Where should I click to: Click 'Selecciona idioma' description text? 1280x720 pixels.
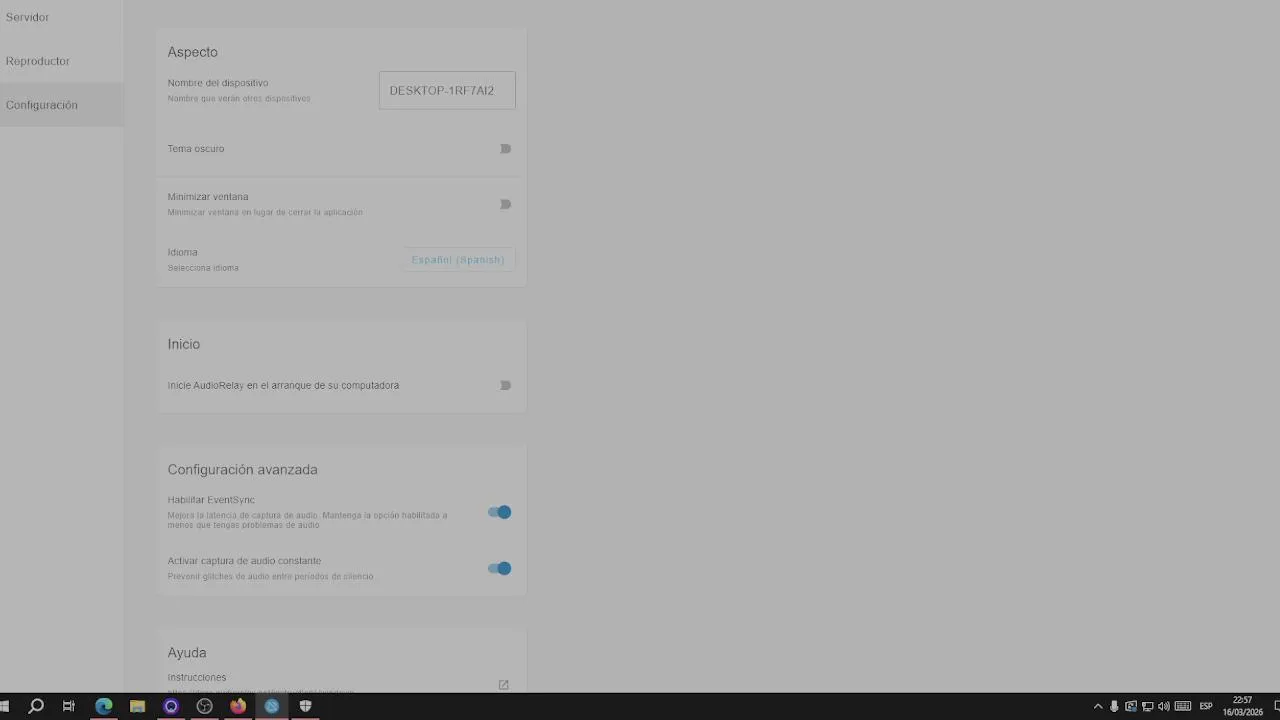(x=203, y=268)
